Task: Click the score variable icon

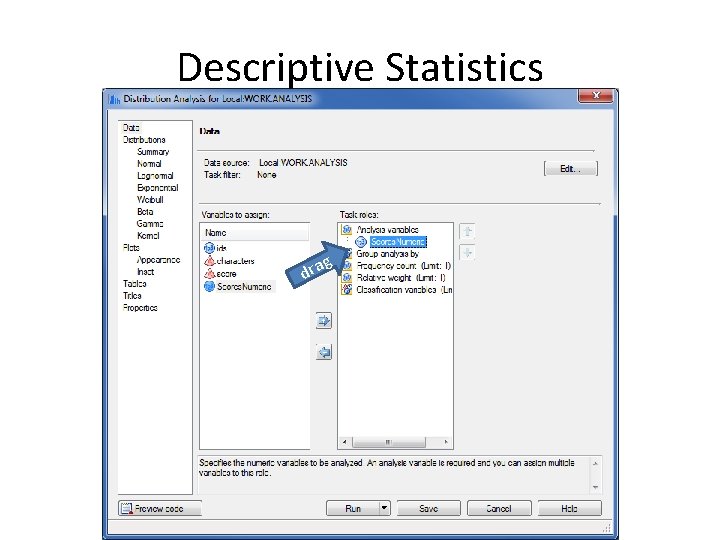Action: coord(209,274)
